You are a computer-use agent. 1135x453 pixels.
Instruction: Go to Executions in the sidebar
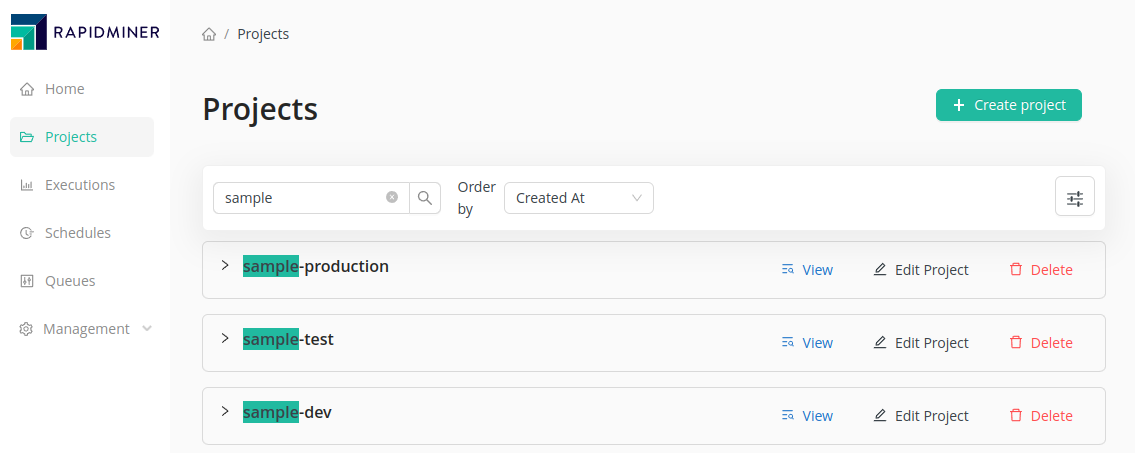point(80,185)
